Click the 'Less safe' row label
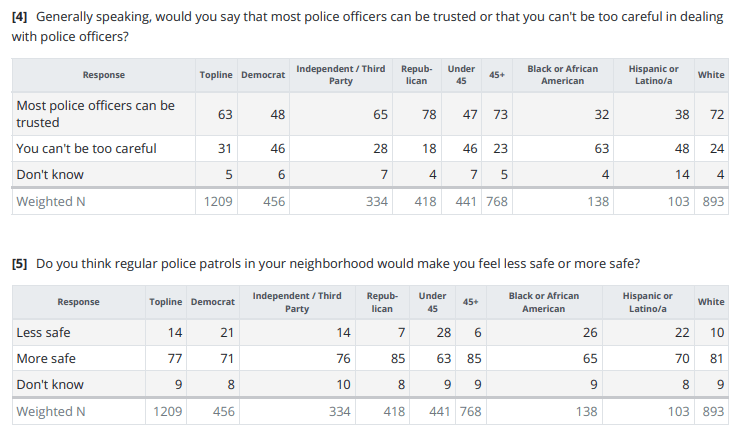748x440 pixels. click(x=44, y=332)
